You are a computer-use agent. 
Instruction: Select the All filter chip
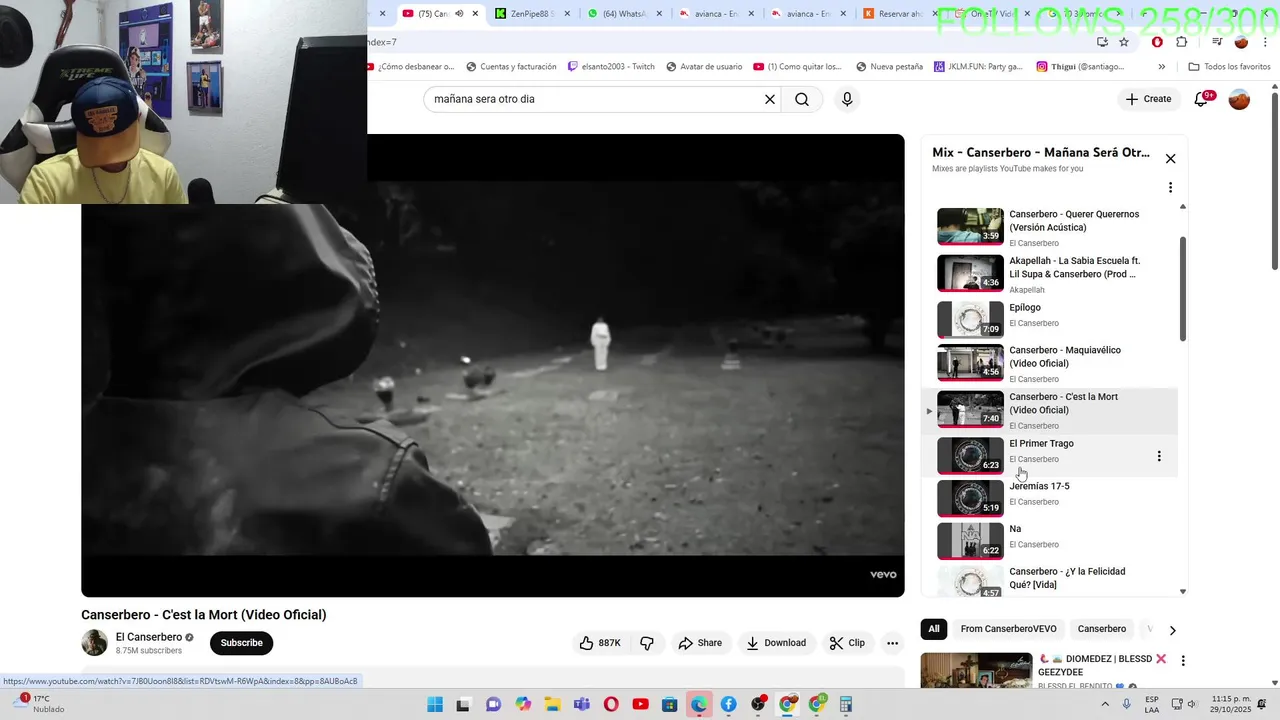934,629
